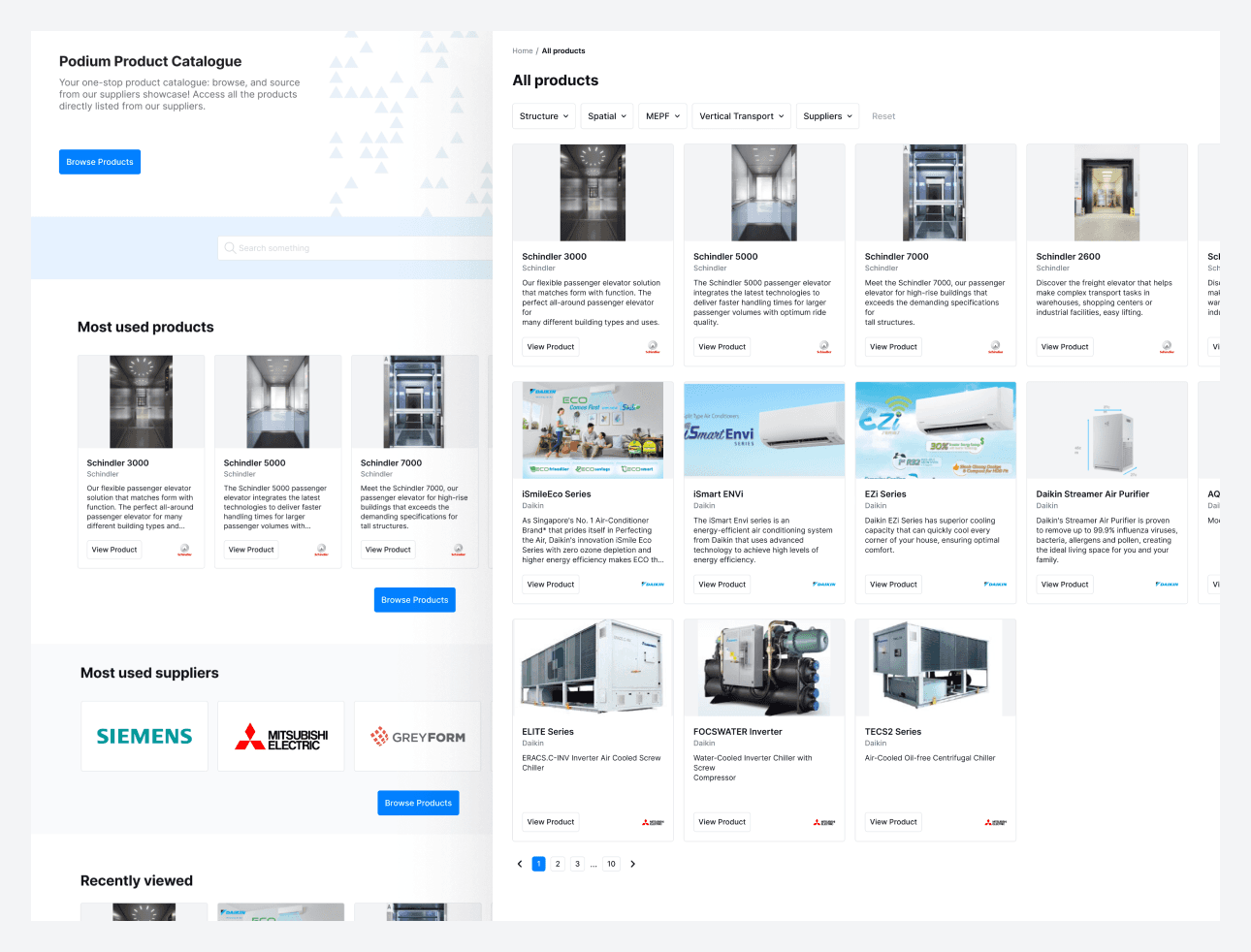Click Daikin logo on iSmileEco Series card
1251x952 pixels.
(x=653, y=585)
